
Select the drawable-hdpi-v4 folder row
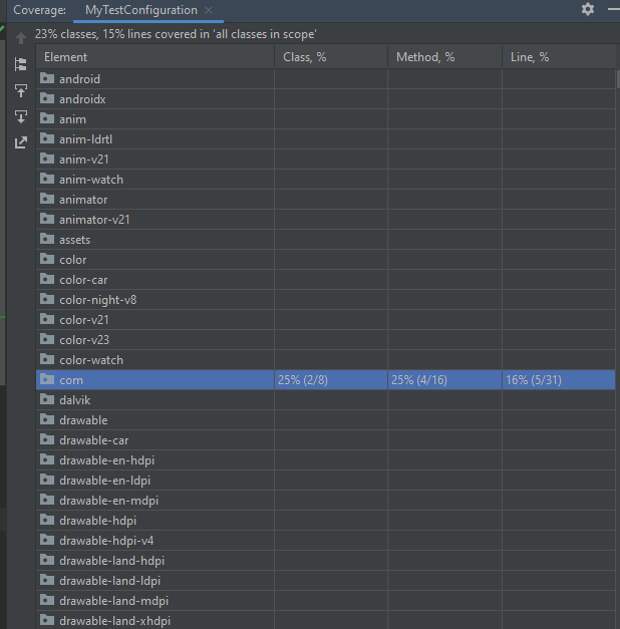click(326, 540)
